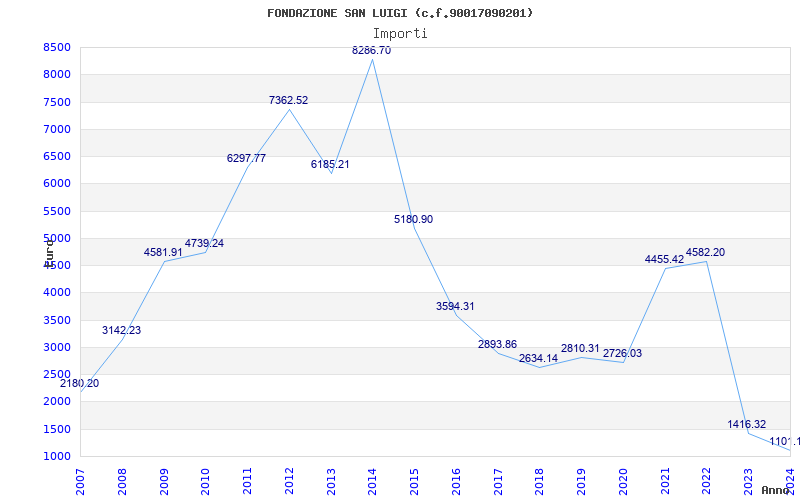Click the 2893.86 value label
Image resolution: width=800 pixels, height=500 pixels.
497,344
